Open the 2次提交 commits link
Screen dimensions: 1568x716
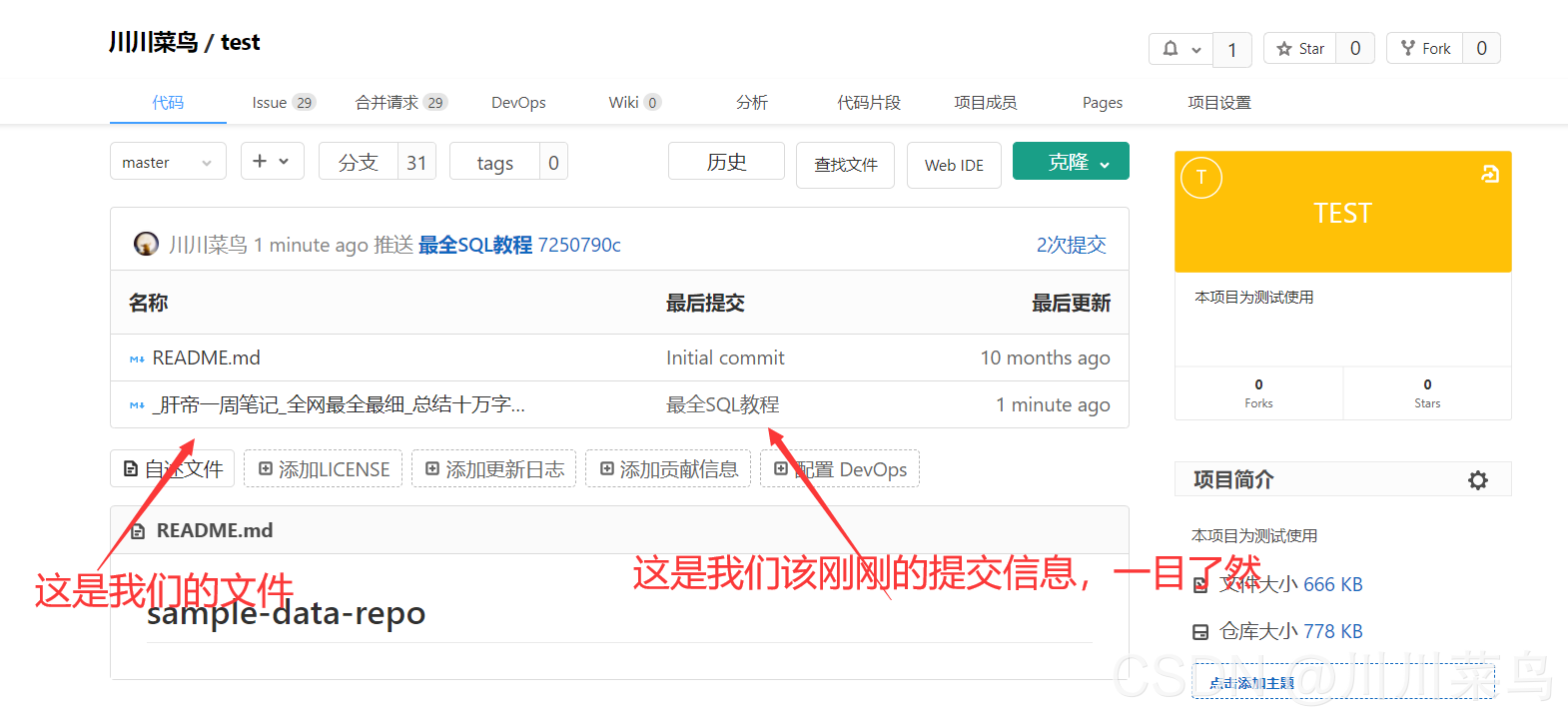pos(1071,245)
